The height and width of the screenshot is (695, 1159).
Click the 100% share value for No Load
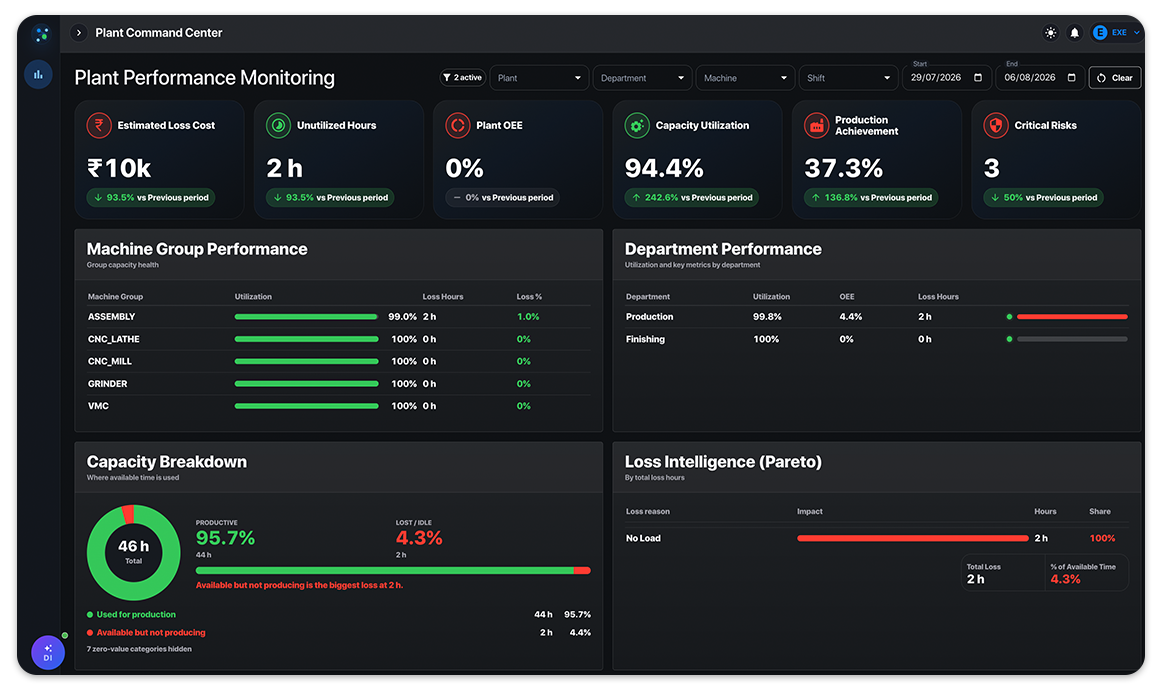coord(1102,538)
